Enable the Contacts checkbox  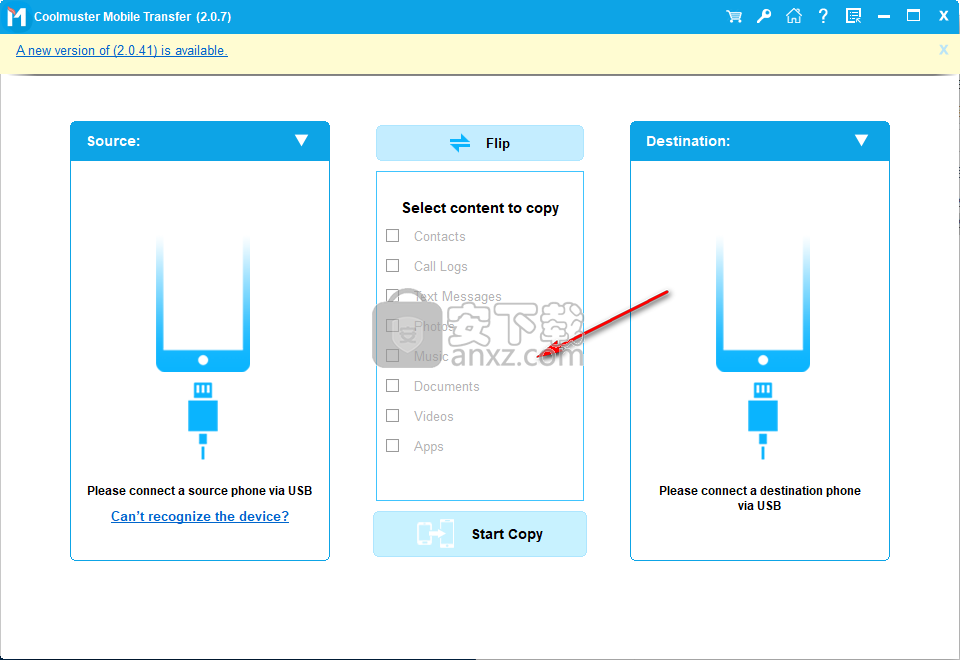[392, 236]
